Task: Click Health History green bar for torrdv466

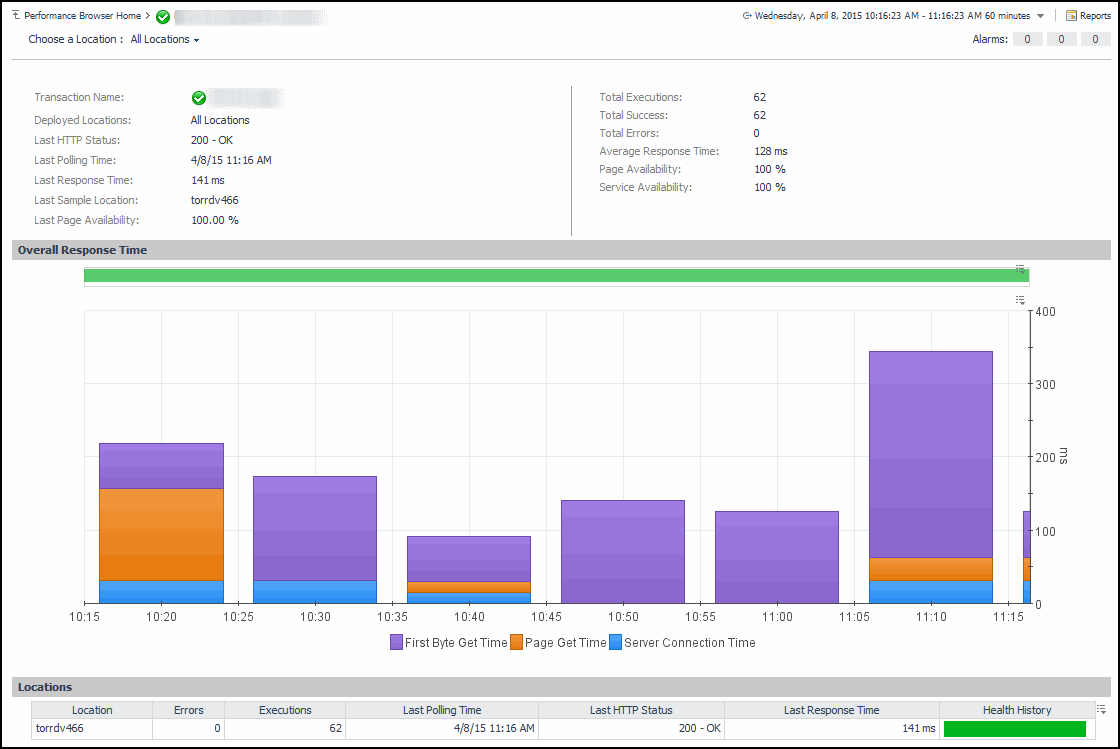Action: [1014, 729]
